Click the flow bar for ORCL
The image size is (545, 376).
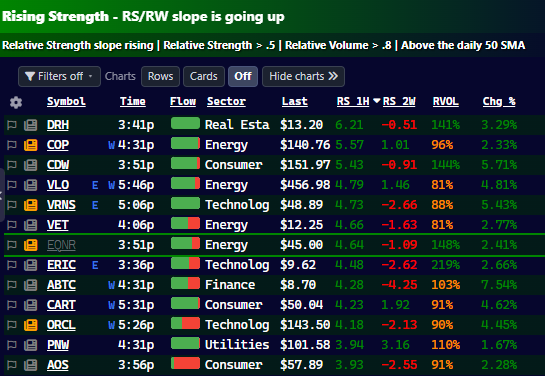[185, 323]
